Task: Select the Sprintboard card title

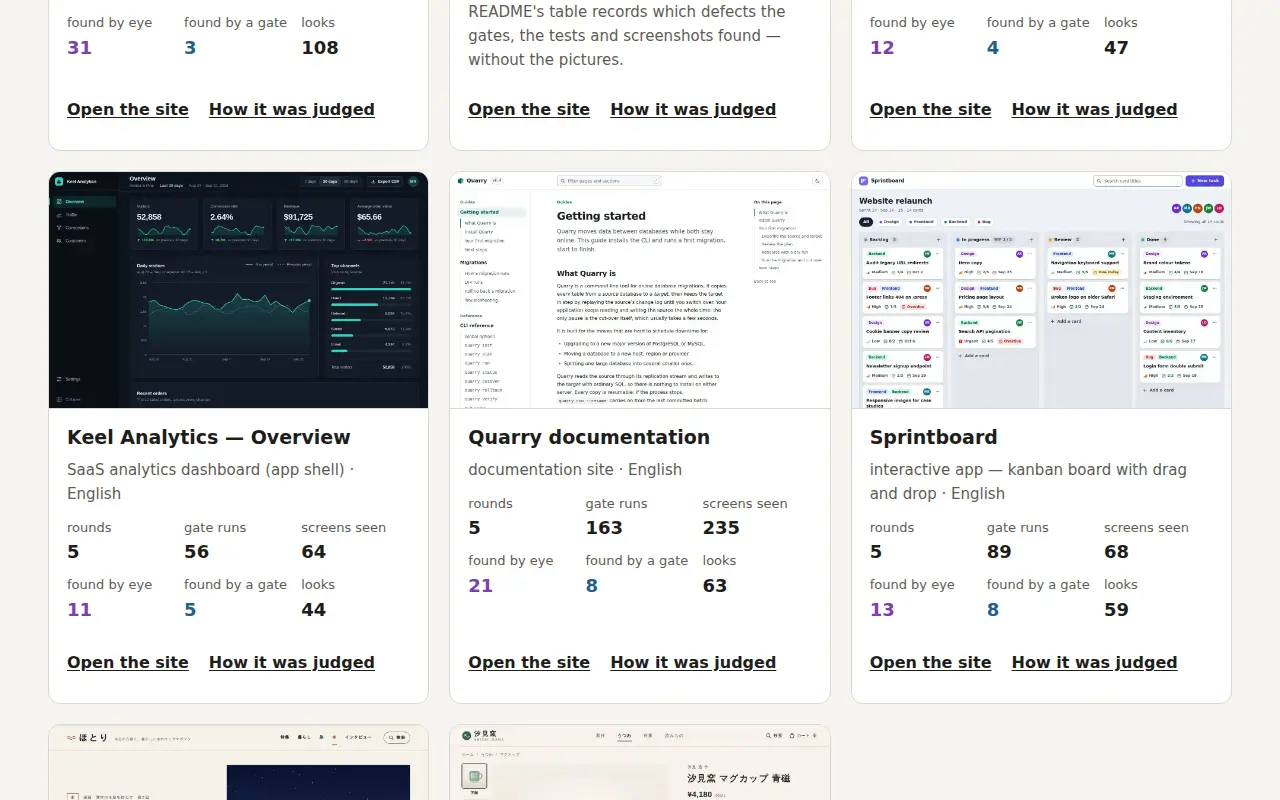Action: coord(933,437)
